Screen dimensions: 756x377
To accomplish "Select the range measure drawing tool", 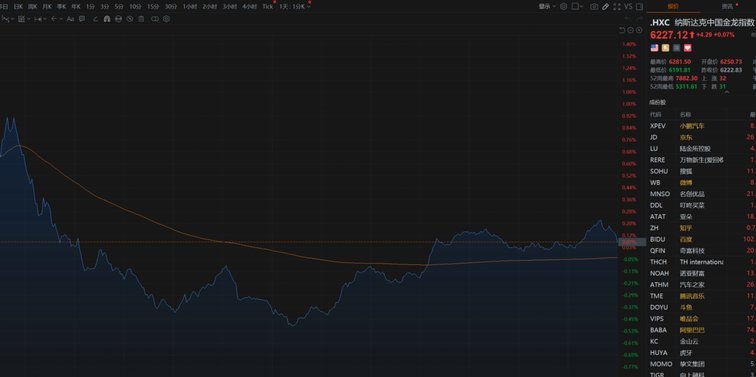I will click(38, 19).
